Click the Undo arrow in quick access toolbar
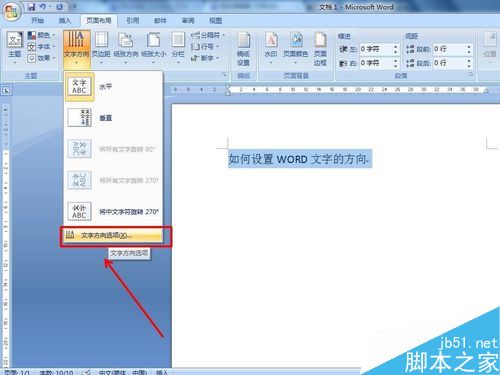Viewport: 500px width, 375px height. [43, 6]
